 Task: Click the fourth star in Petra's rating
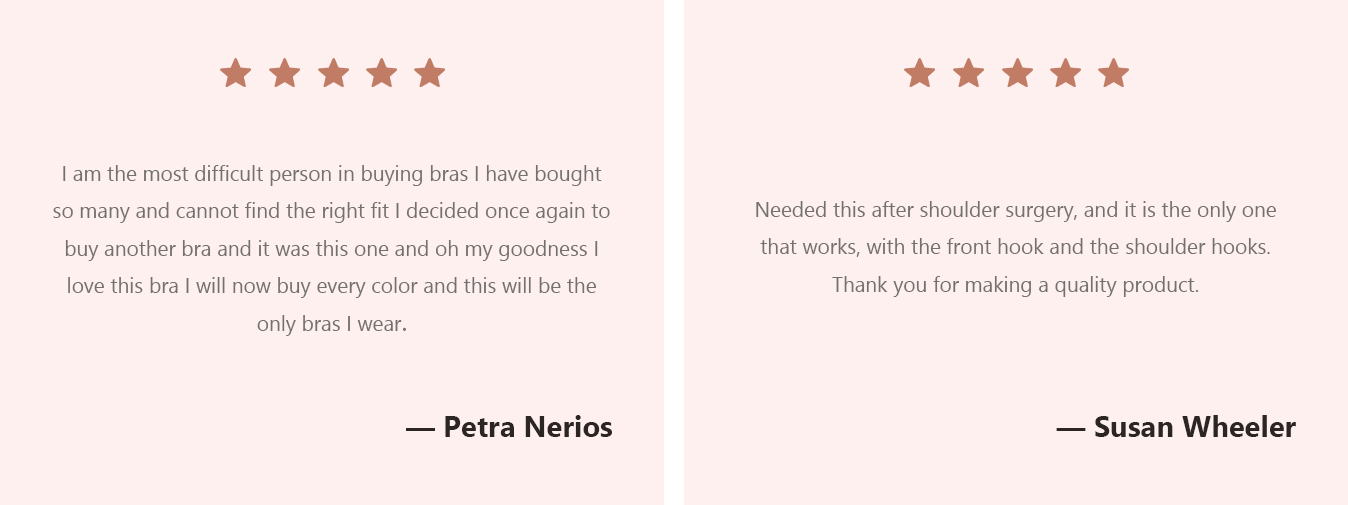[381, 73]
